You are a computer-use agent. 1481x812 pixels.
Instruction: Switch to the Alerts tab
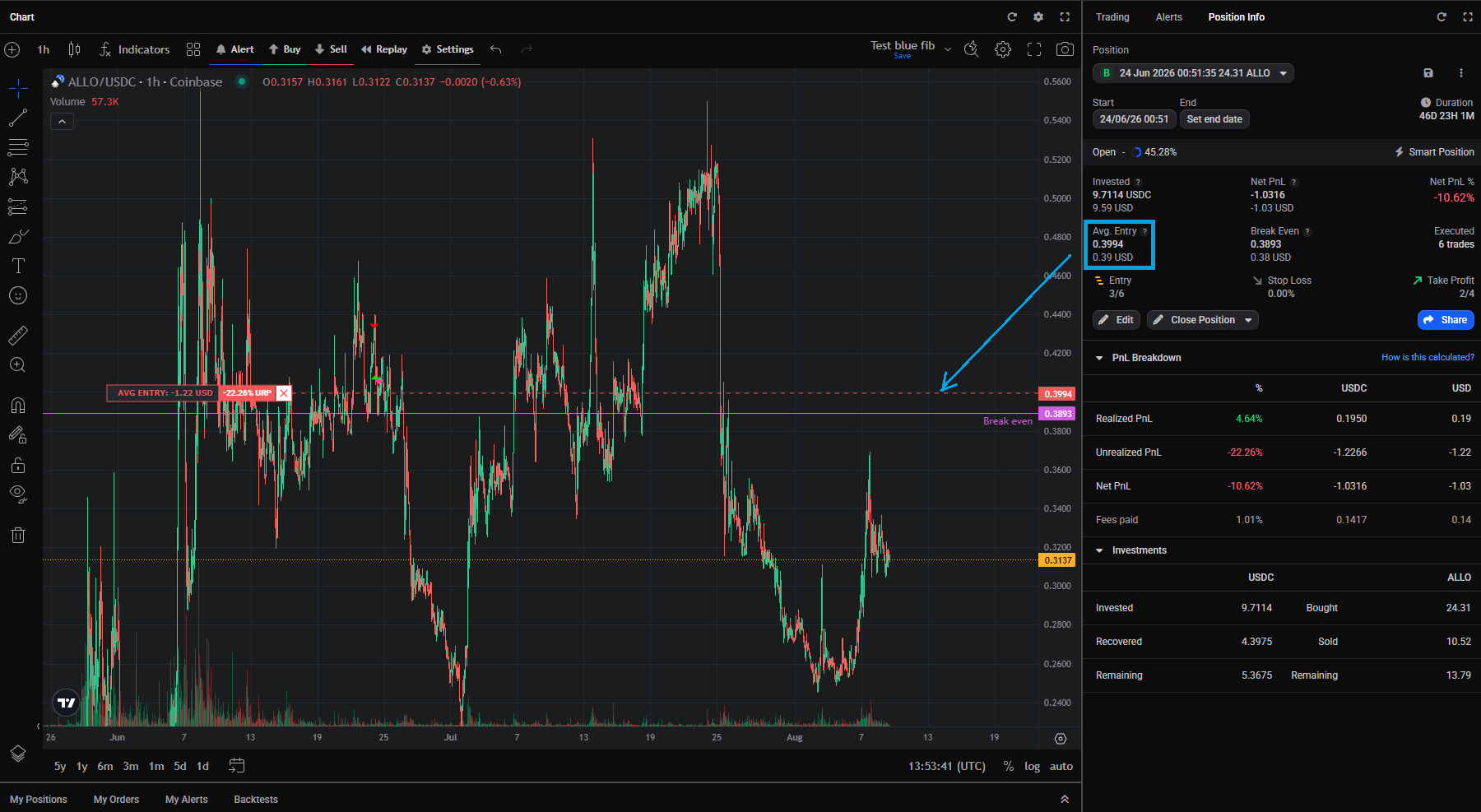1168,17
